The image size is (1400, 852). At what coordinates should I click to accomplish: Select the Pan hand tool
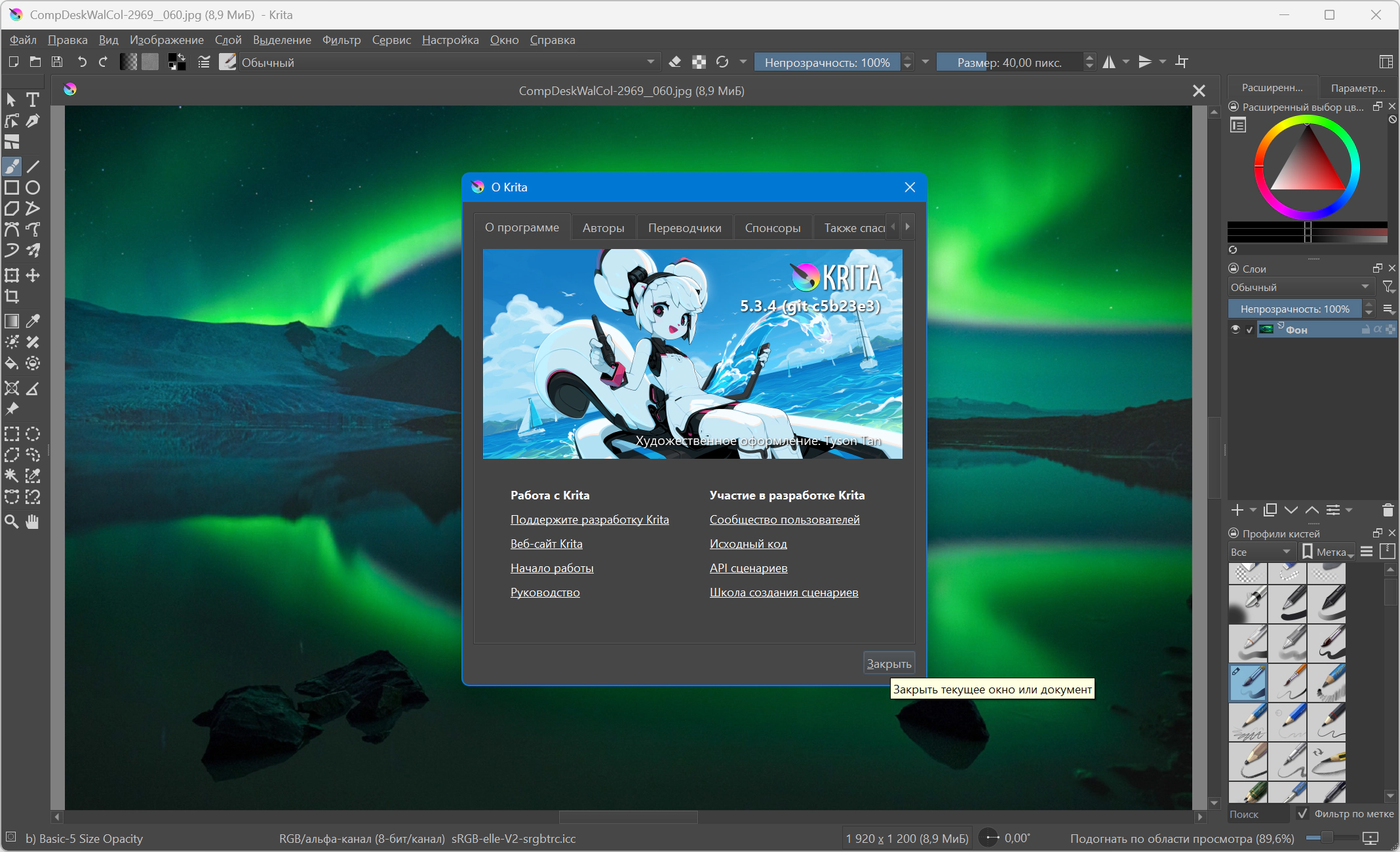33,522
